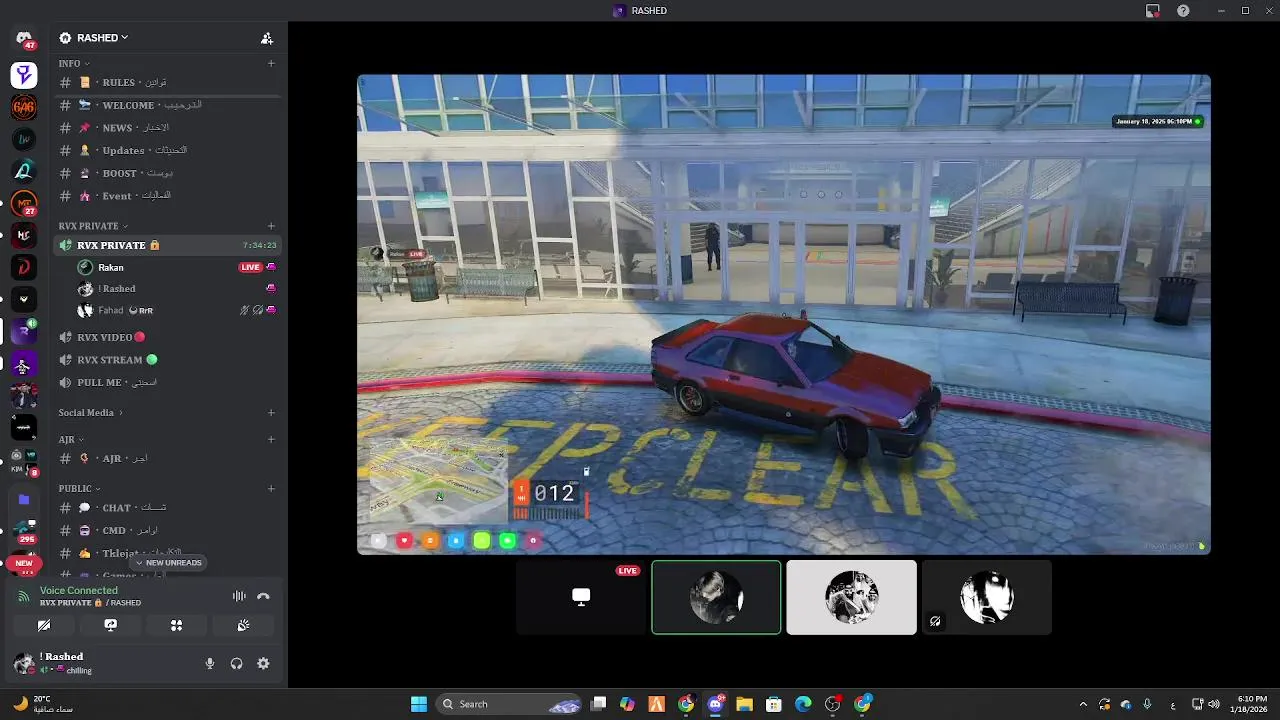Viewport: 1280px width, 720px height.
Task: Join the RVX STREAM voice channel
Action: [x=168, y=360]
